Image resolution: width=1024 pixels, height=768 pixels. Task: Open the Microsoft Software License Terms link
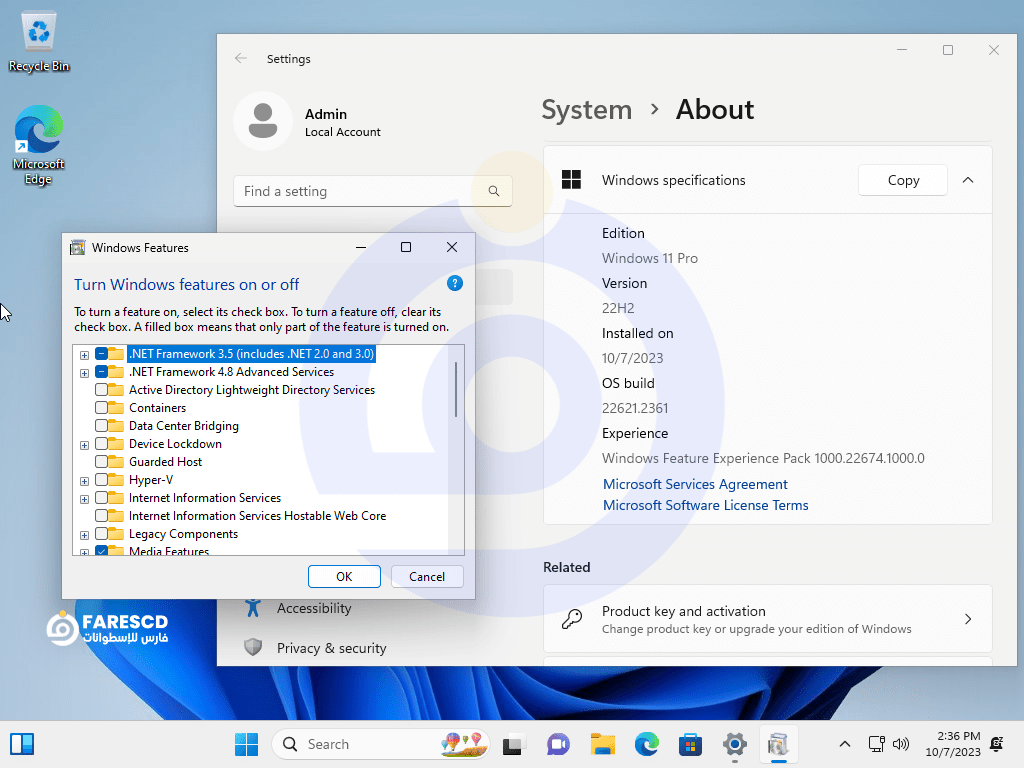(x=705, y=505)
